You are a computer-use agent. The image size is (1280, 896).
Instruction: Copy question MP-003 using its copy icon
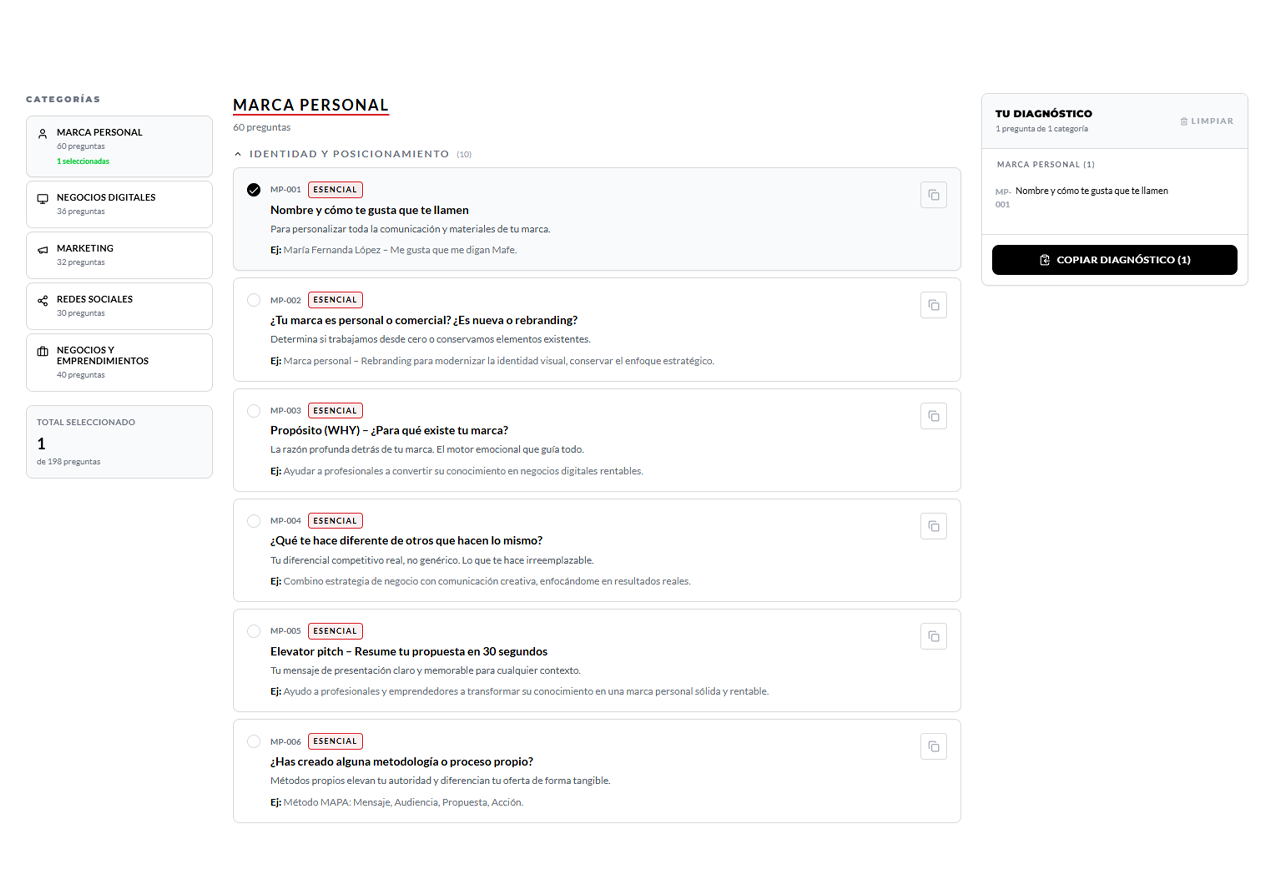[x=933, y=416]
